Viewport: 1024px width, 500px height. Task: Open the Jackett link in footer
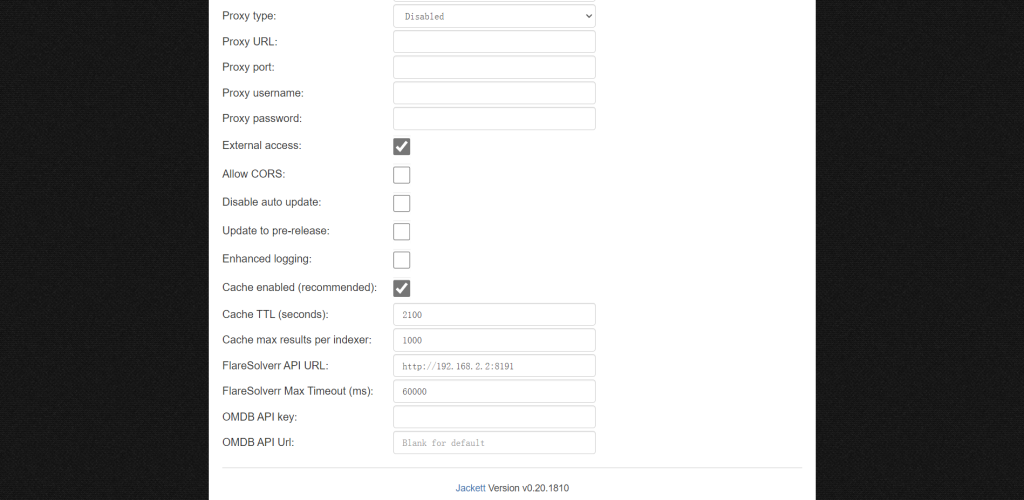coord(471,488)
